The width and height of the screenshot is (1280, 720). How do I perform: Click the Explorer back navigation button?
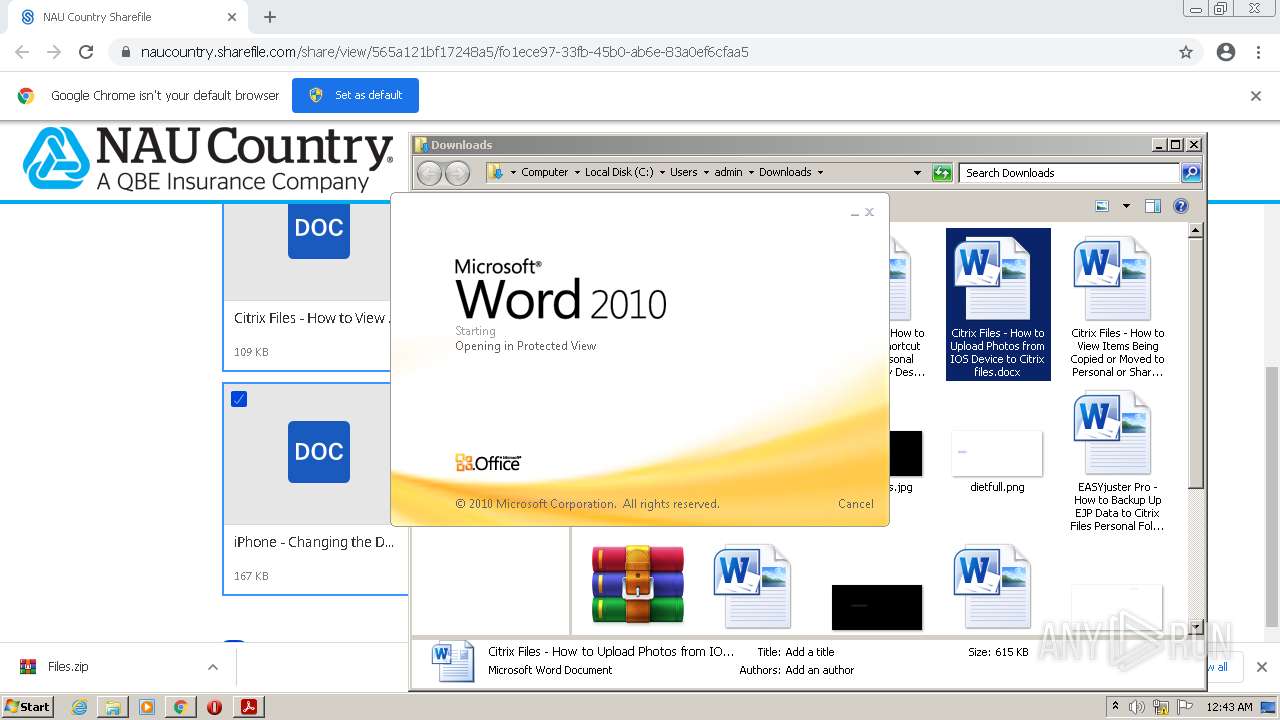click(430, 173)
